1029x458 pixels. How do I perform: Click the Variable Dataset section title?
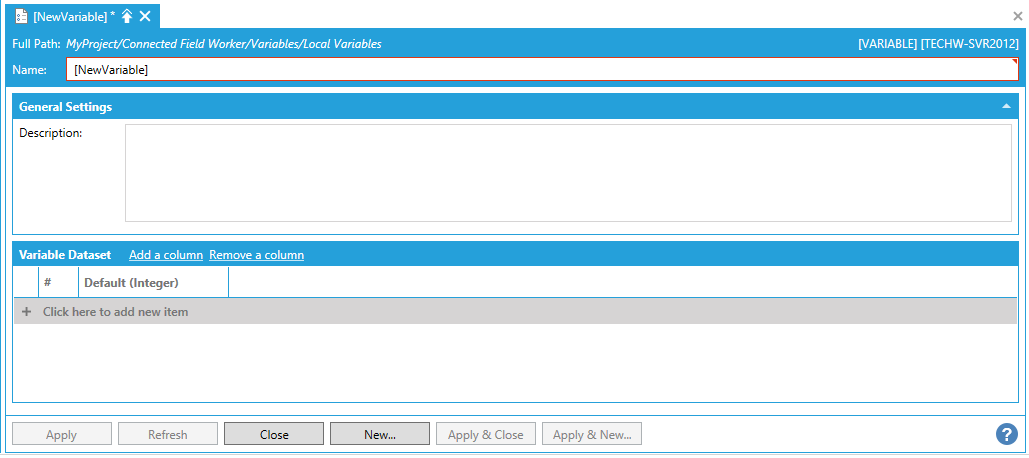point(65,255)
